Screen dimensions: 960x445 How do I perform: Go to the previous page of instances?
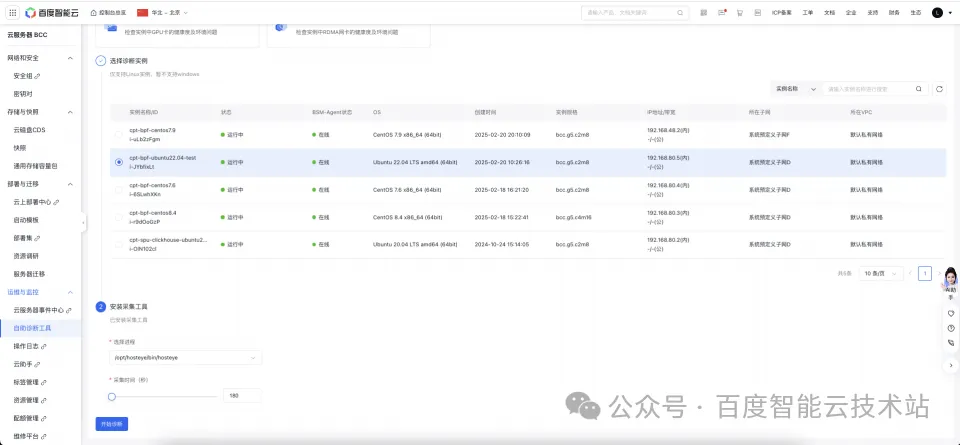click(910, 273)
